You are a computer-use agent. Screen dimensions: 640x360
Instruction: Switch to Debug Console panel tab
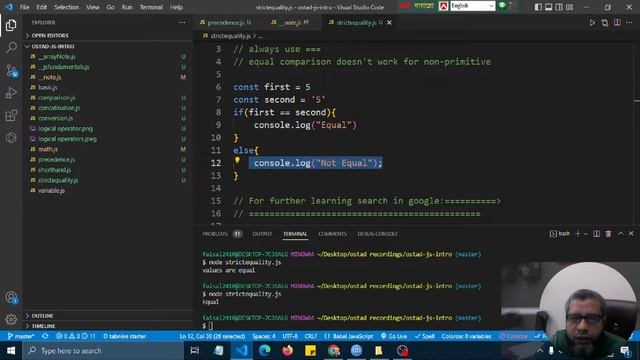(x=377, y=234)
